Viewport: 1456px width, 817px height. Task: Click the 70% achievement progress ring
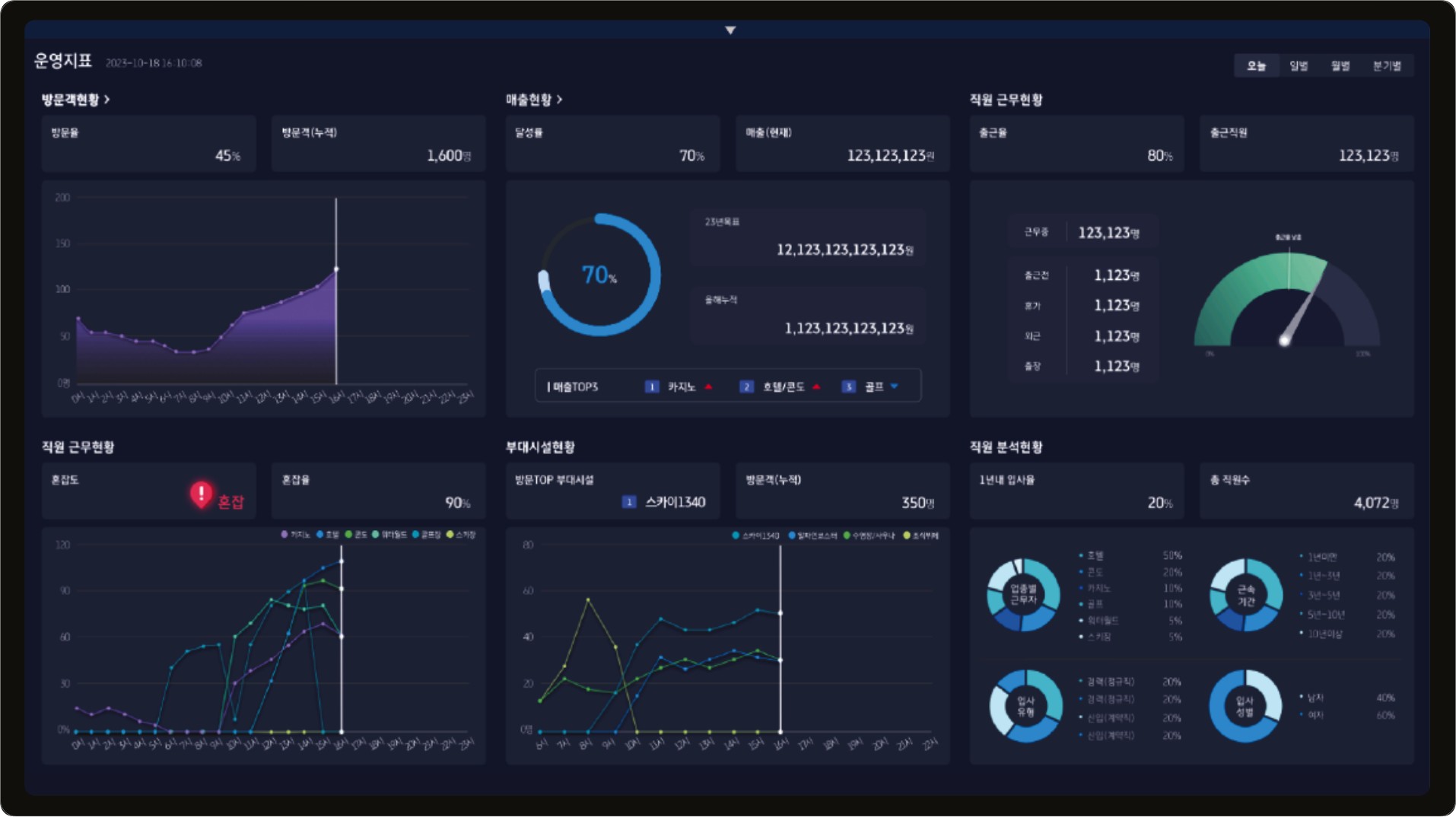[x=599, y=275]
